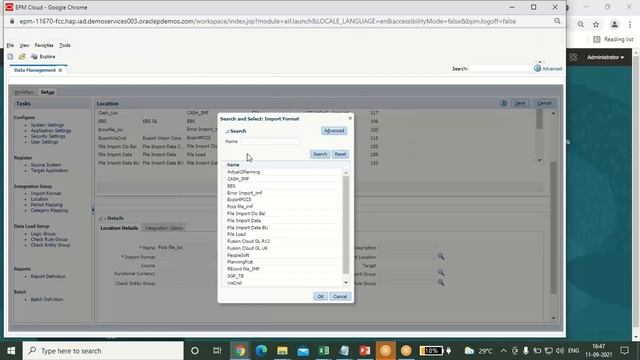Screen dimensions: 640x360
Task: Click the Advanced button in dialog
Action: point(334,131)
